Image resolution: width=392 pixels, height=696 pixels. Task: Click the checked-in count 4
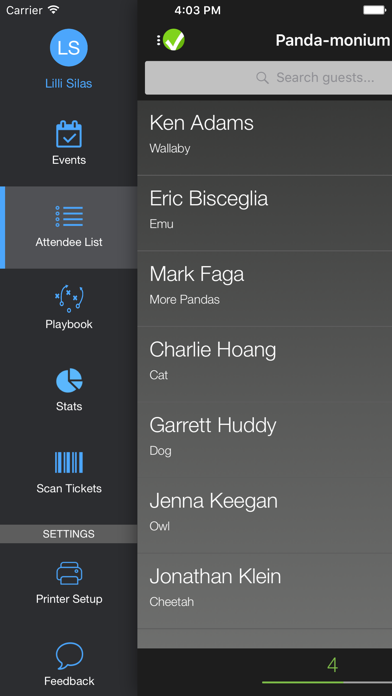(x=333, y=665)
